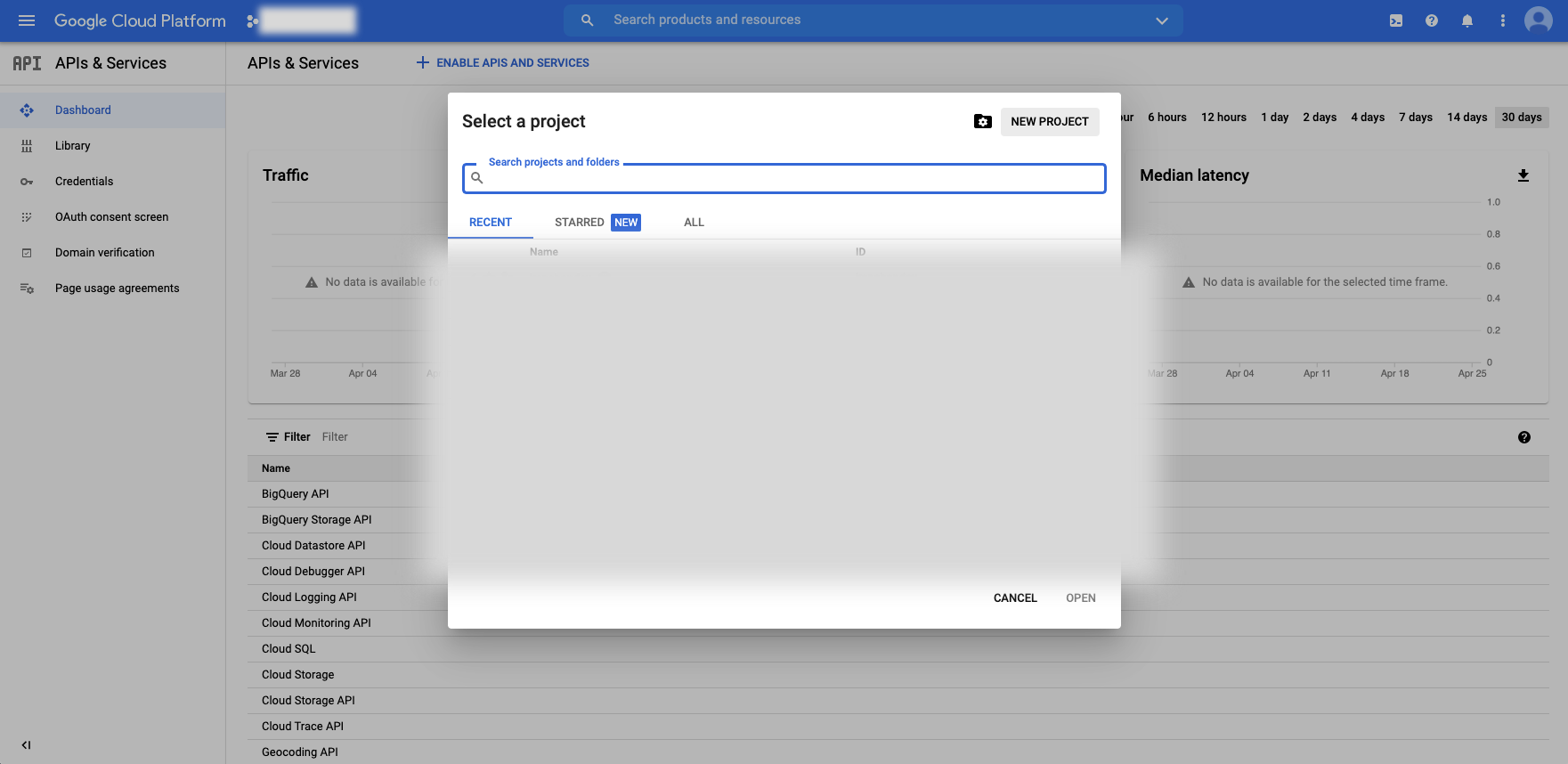Click plus icon to enable APIs
This screenshot has width=1568, height=764.
[x=423, y=62]
